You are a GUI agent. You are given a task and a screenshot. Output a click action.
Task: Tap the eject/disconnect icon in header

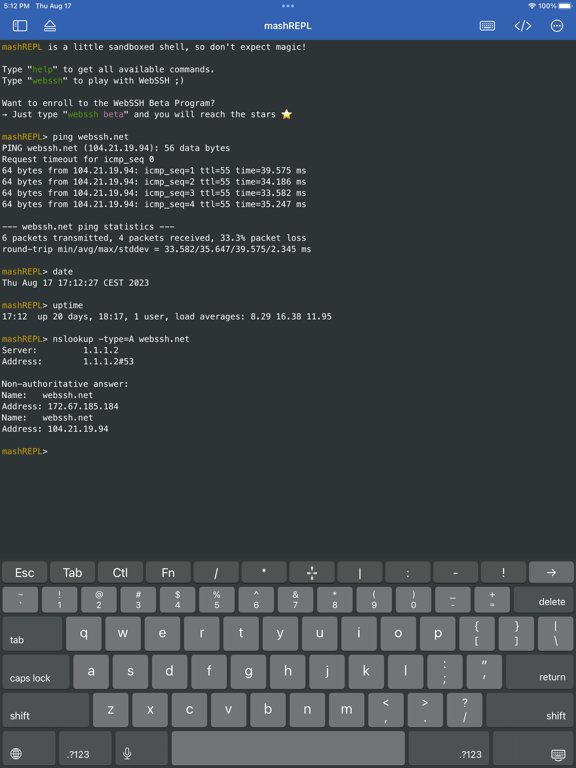click(x=50, y=26)
